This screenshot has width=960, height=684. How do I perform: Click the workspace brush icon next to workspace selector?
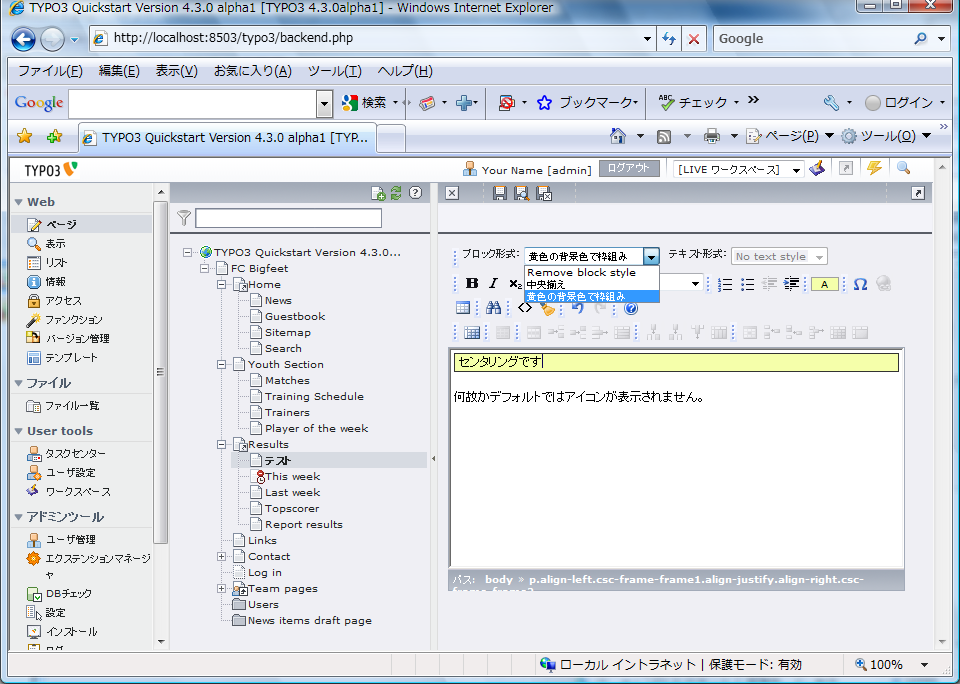click(x=817, y=168)
